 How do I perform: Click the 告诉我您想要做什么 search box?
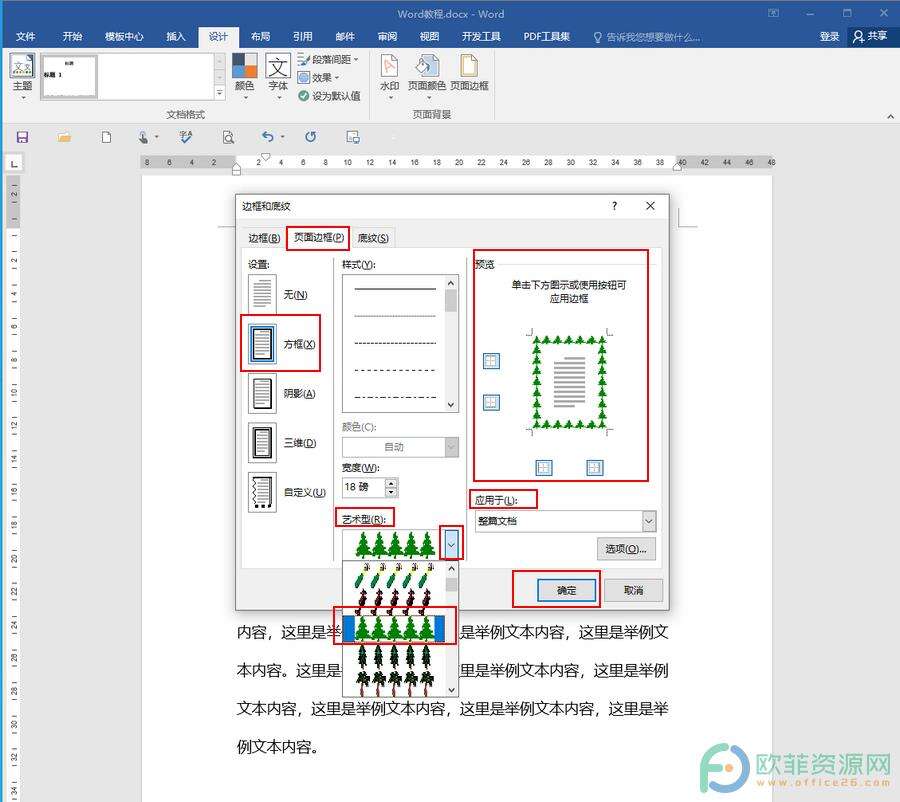coord(647,37)
